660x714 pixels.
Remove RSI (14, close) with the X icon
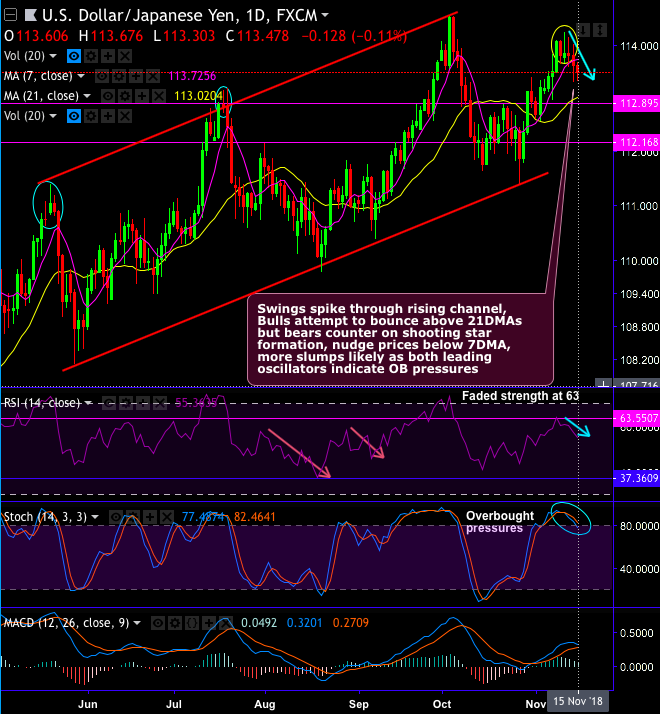click(x=160, y=403)
